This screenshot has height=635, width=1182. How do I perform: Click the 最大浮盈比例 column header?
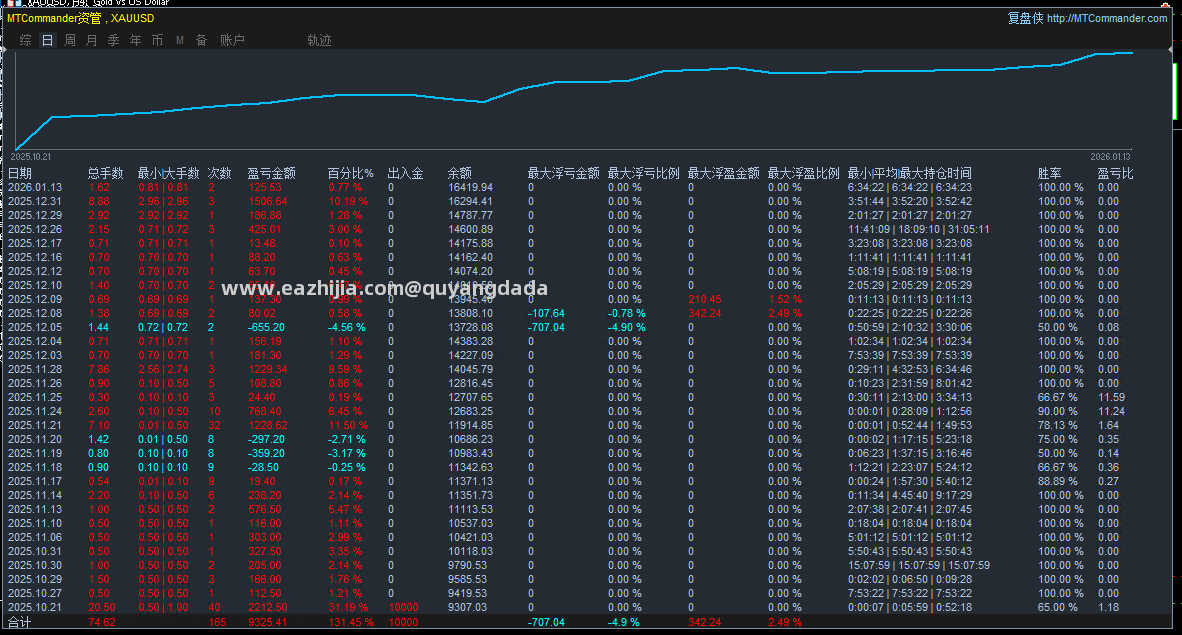pyautogui.click(x=803, y=173)
